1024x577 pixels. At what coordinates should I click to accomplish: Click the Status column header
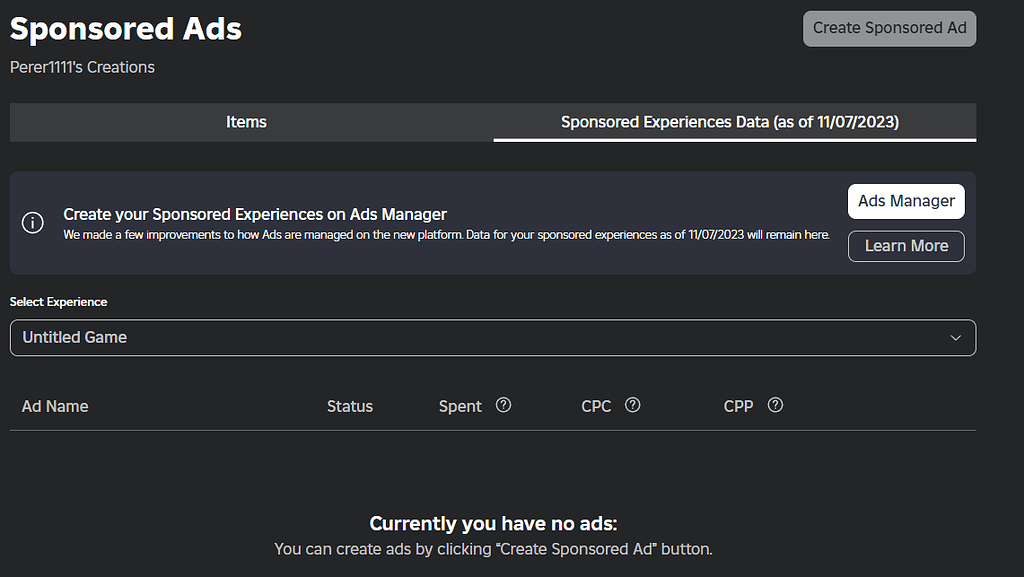tap(349, 406)
